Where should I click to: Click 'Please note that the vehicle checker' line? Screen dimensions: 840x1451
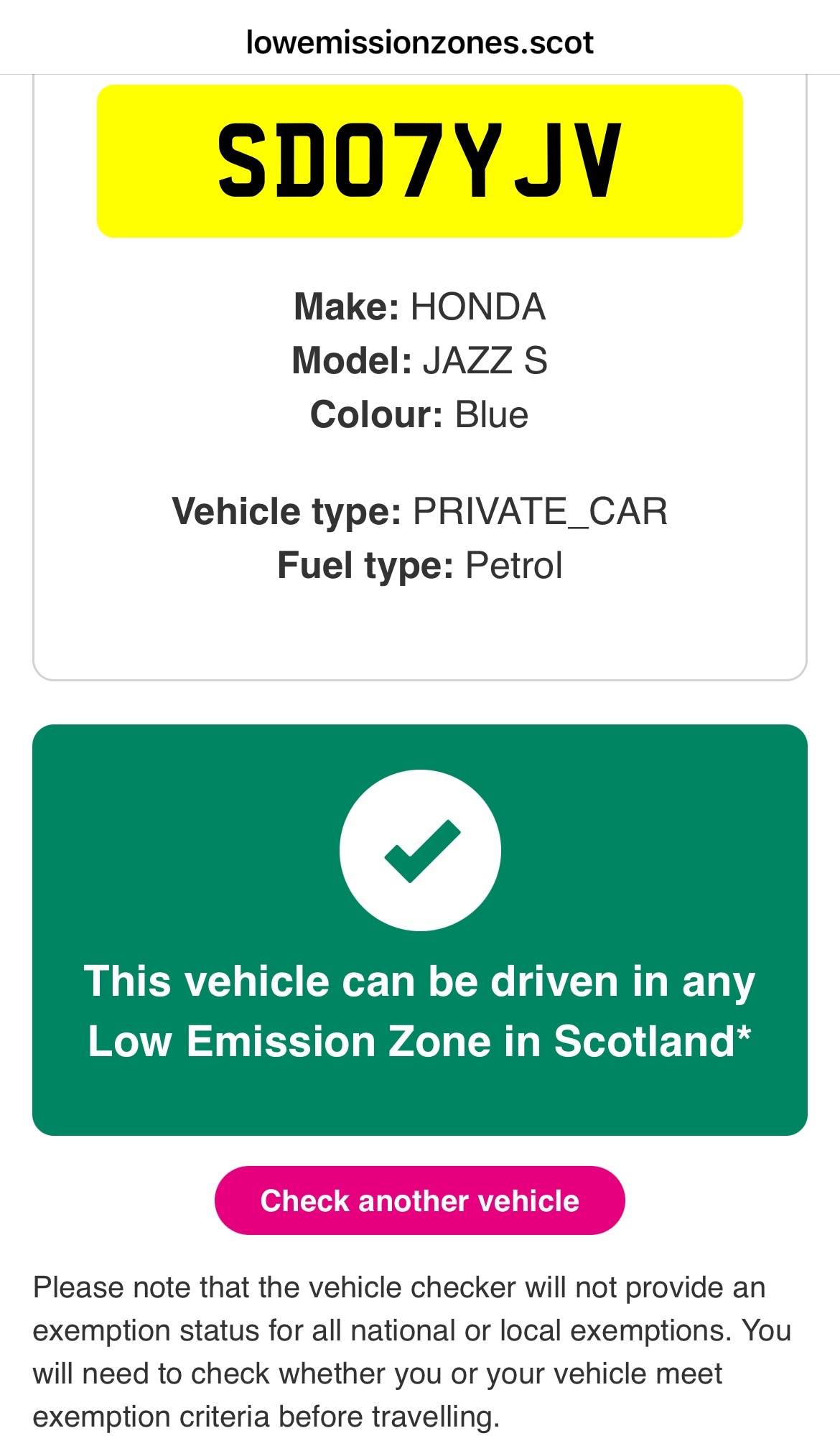point(399,1287)
